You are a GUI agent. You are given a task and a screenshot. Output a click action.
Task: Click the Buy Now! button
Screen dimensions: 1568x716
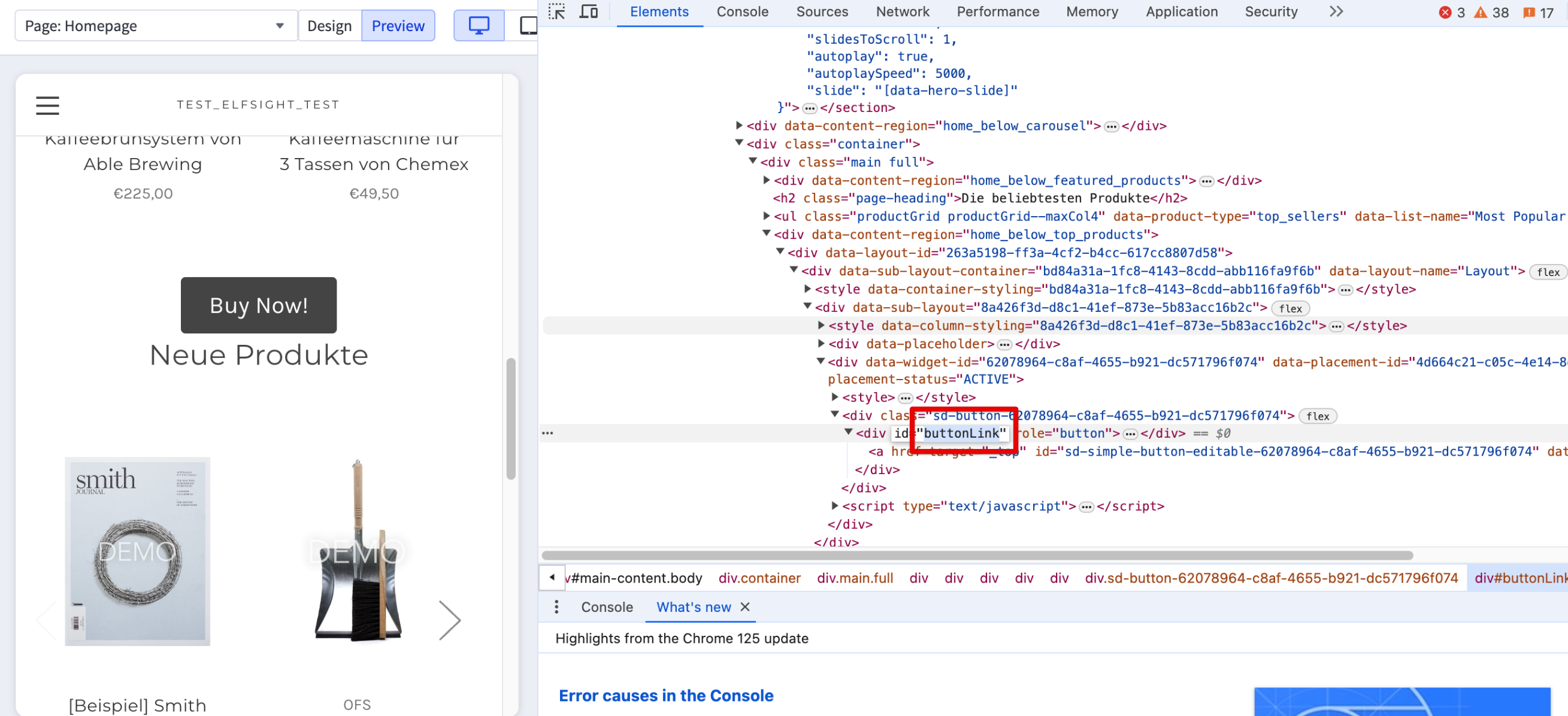click(259, 305)
